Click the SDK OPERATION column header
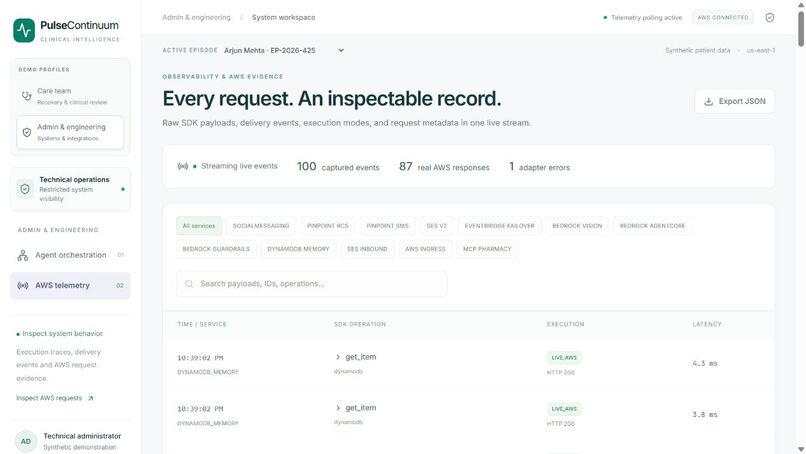Screen dimensions: 806x454 360,324
